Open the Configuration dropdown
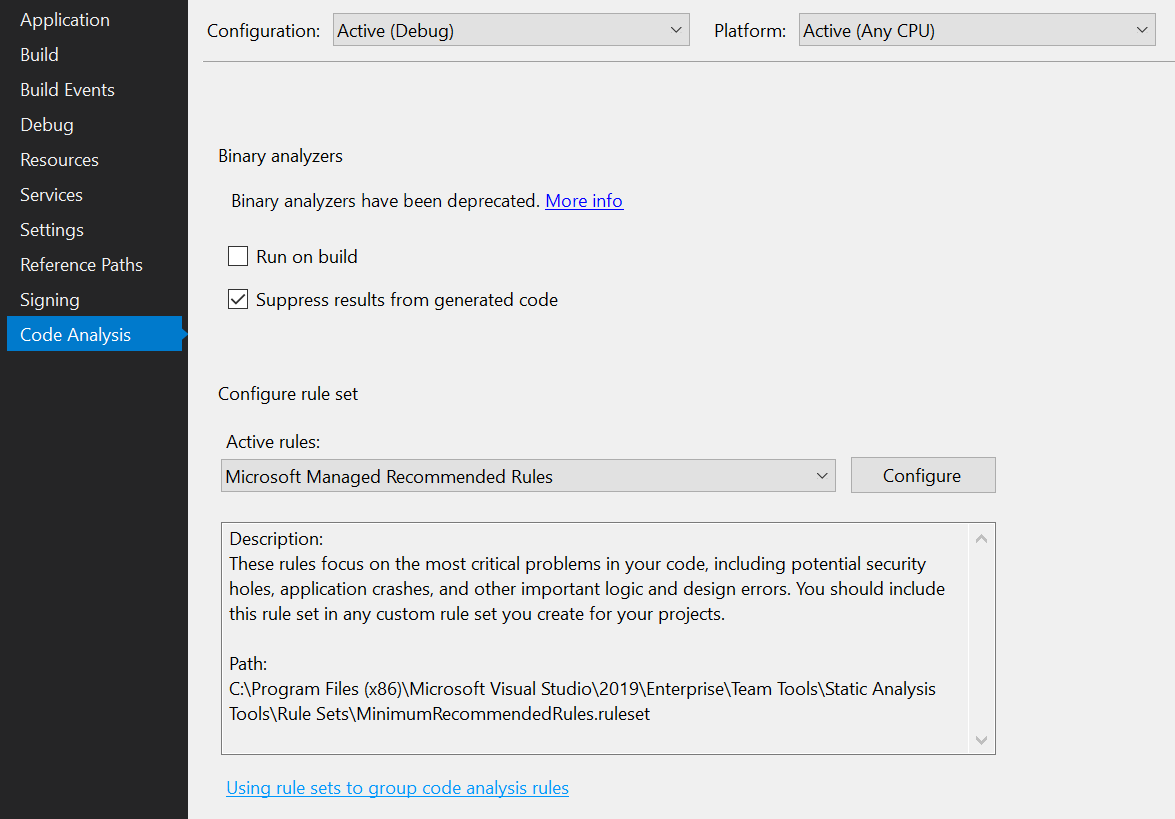This screenshot has width=1175, height=819. 510,29
